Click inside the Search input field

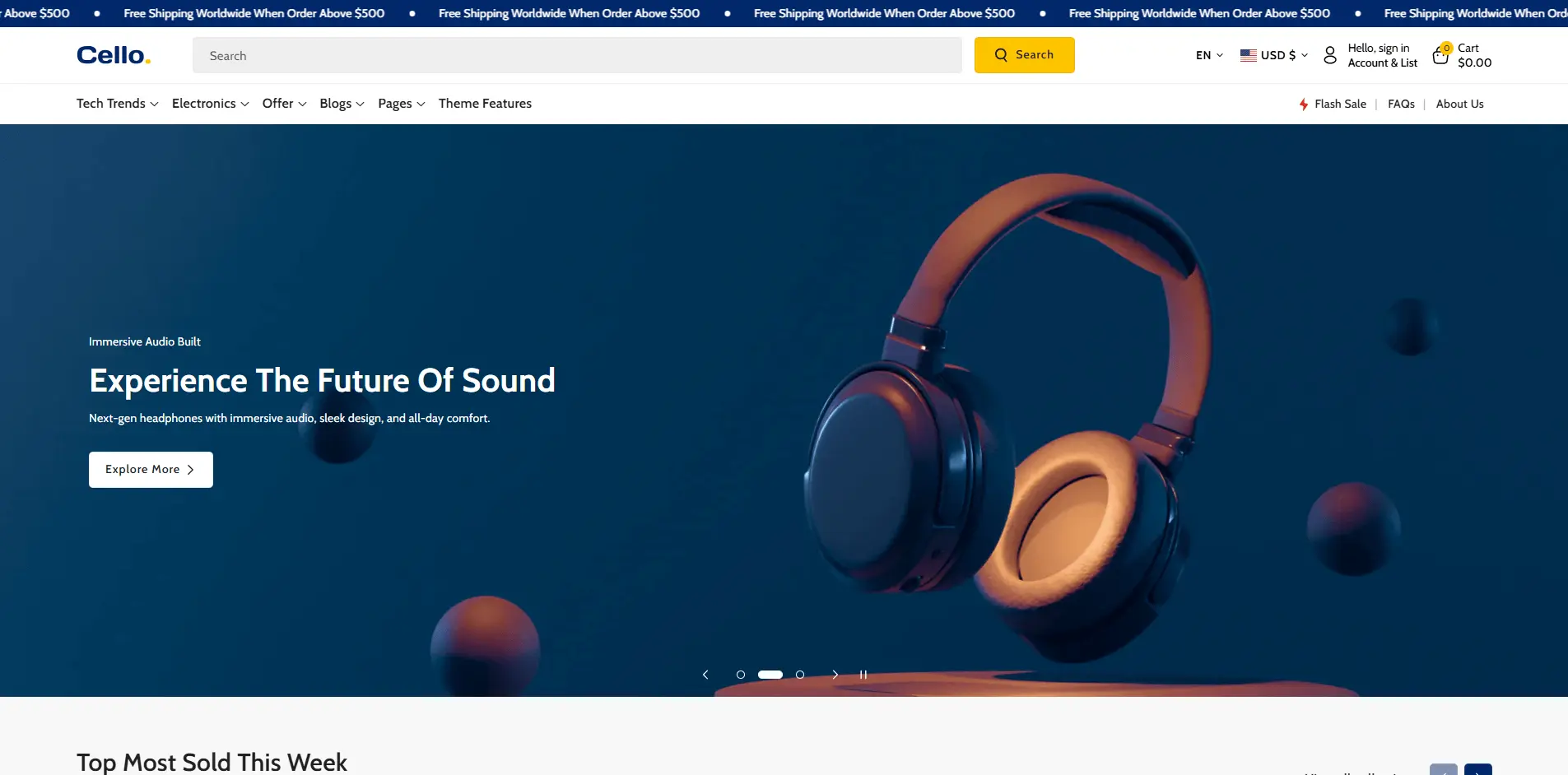[x=576, y=54]
